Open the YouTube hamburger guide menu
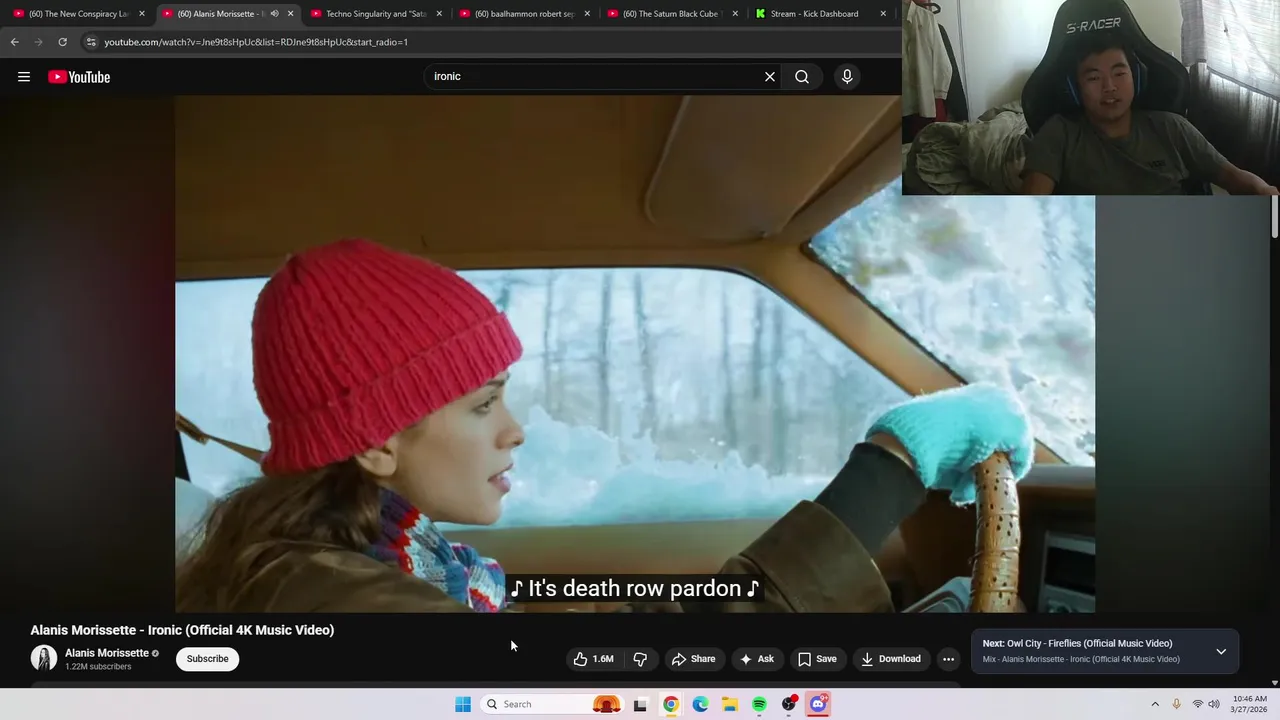The height and width of the screenshot is (720, 1280). pyautogui.click(x=24, y=77)
